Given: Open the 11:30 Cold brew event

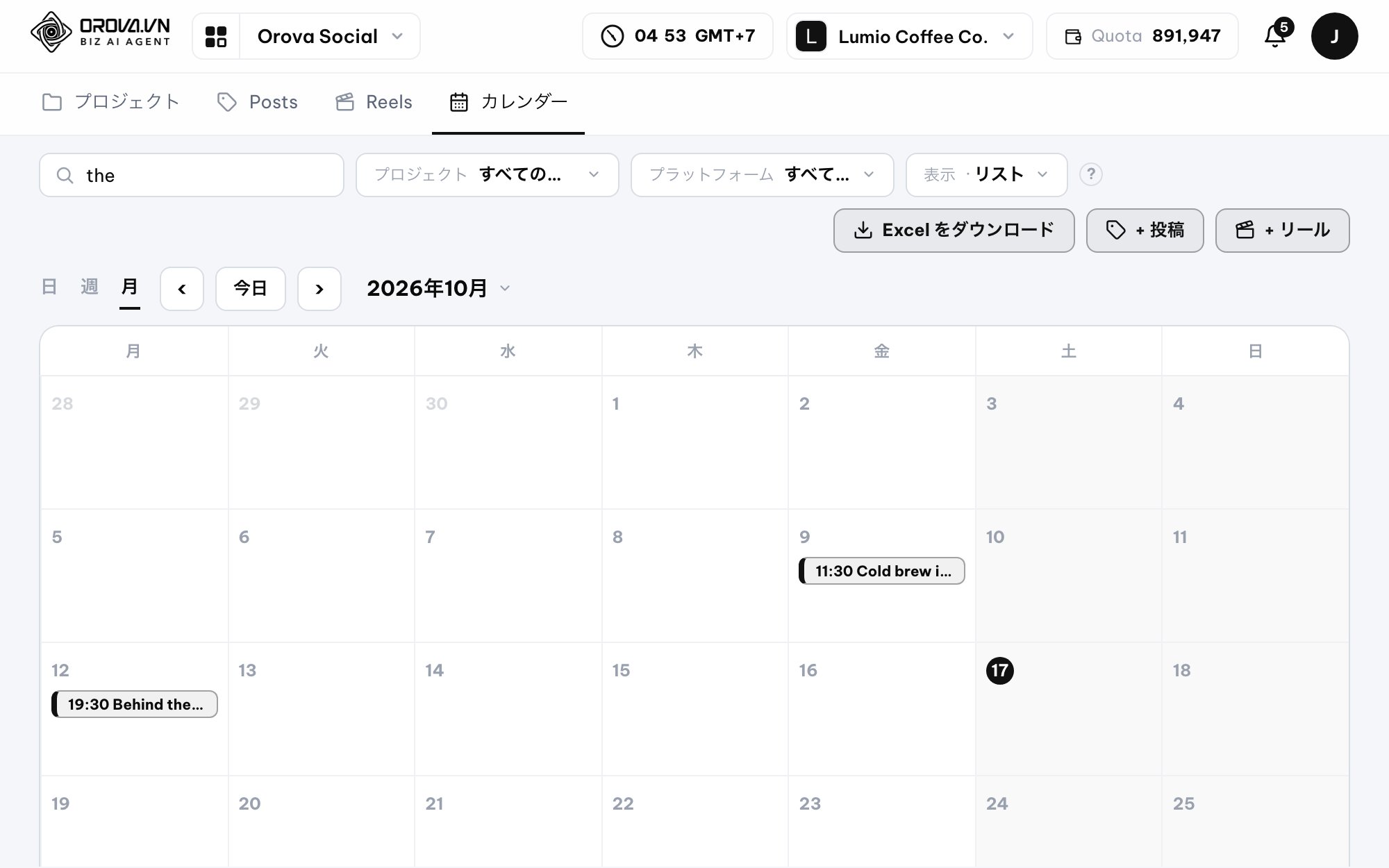Looking at the screenshot, I should click(882, 571).
